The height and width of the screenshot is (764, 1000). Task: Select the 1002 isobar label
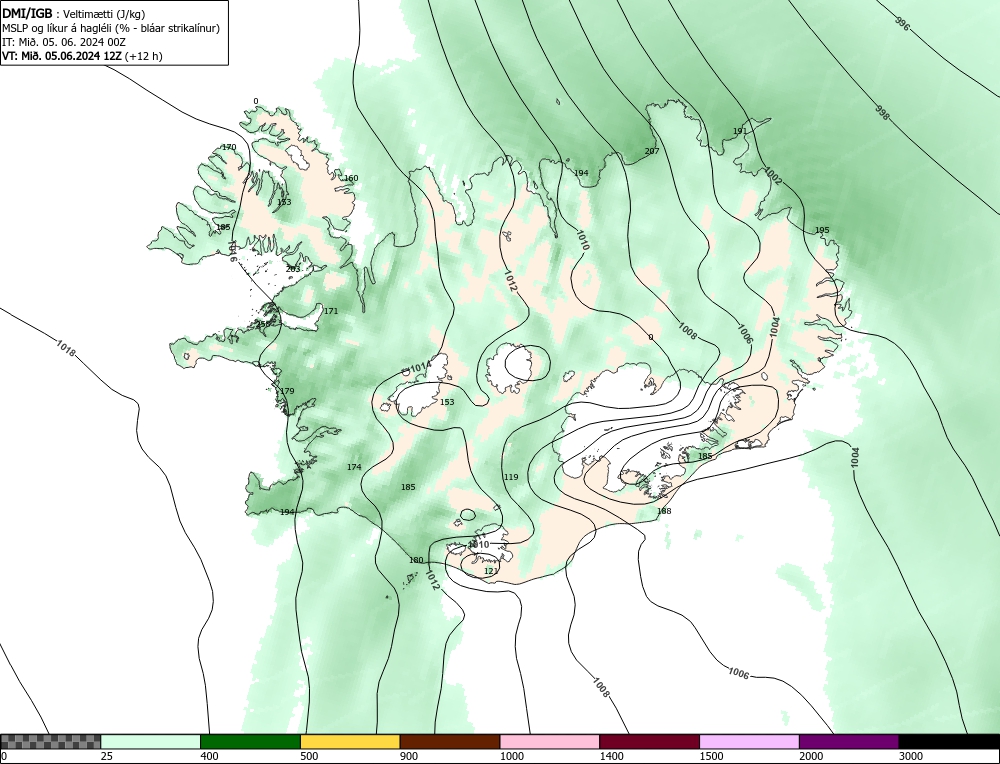pyautogui.click(x=773, y=177)
